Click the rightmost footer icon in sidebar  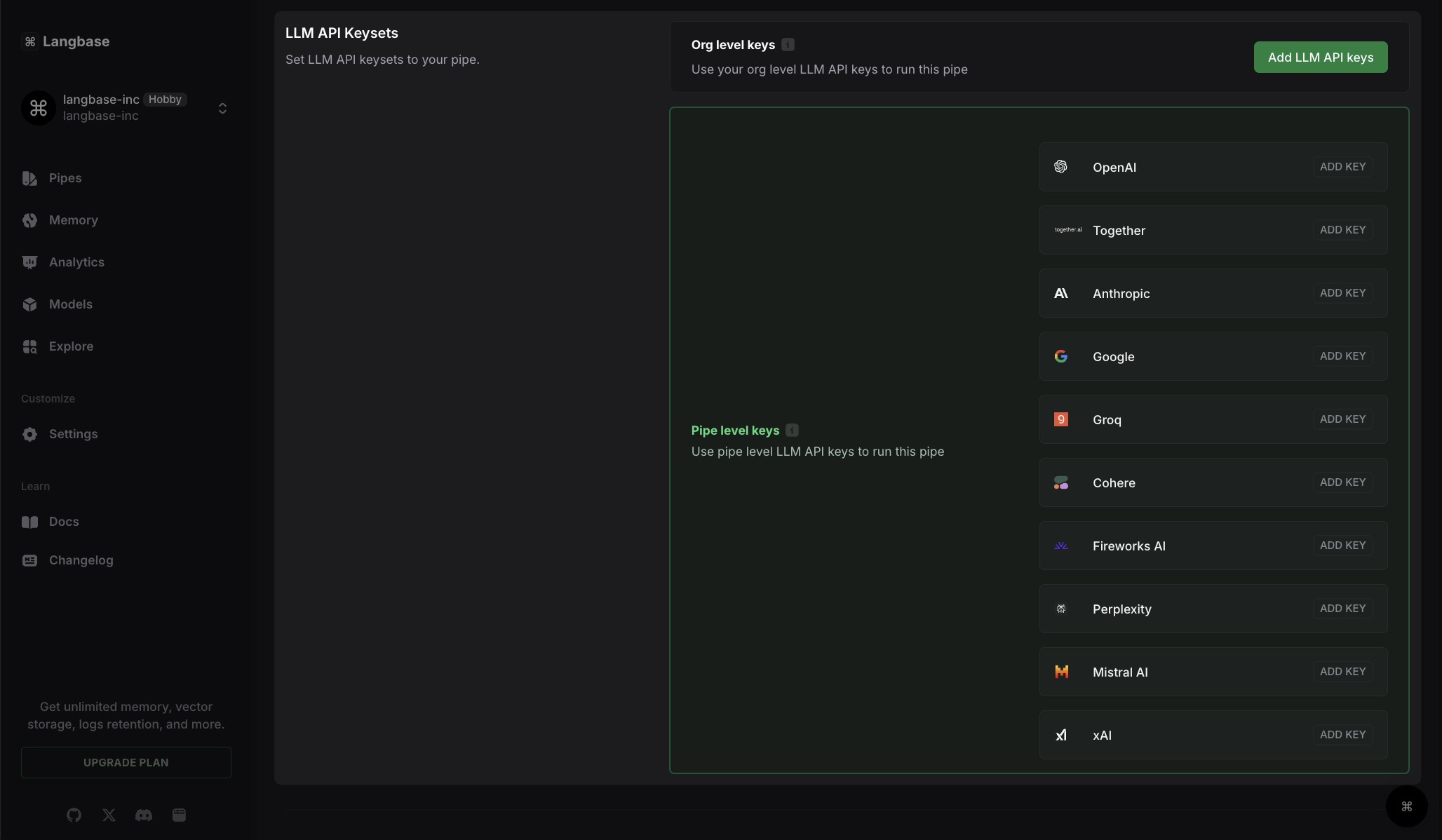[179, 815]
